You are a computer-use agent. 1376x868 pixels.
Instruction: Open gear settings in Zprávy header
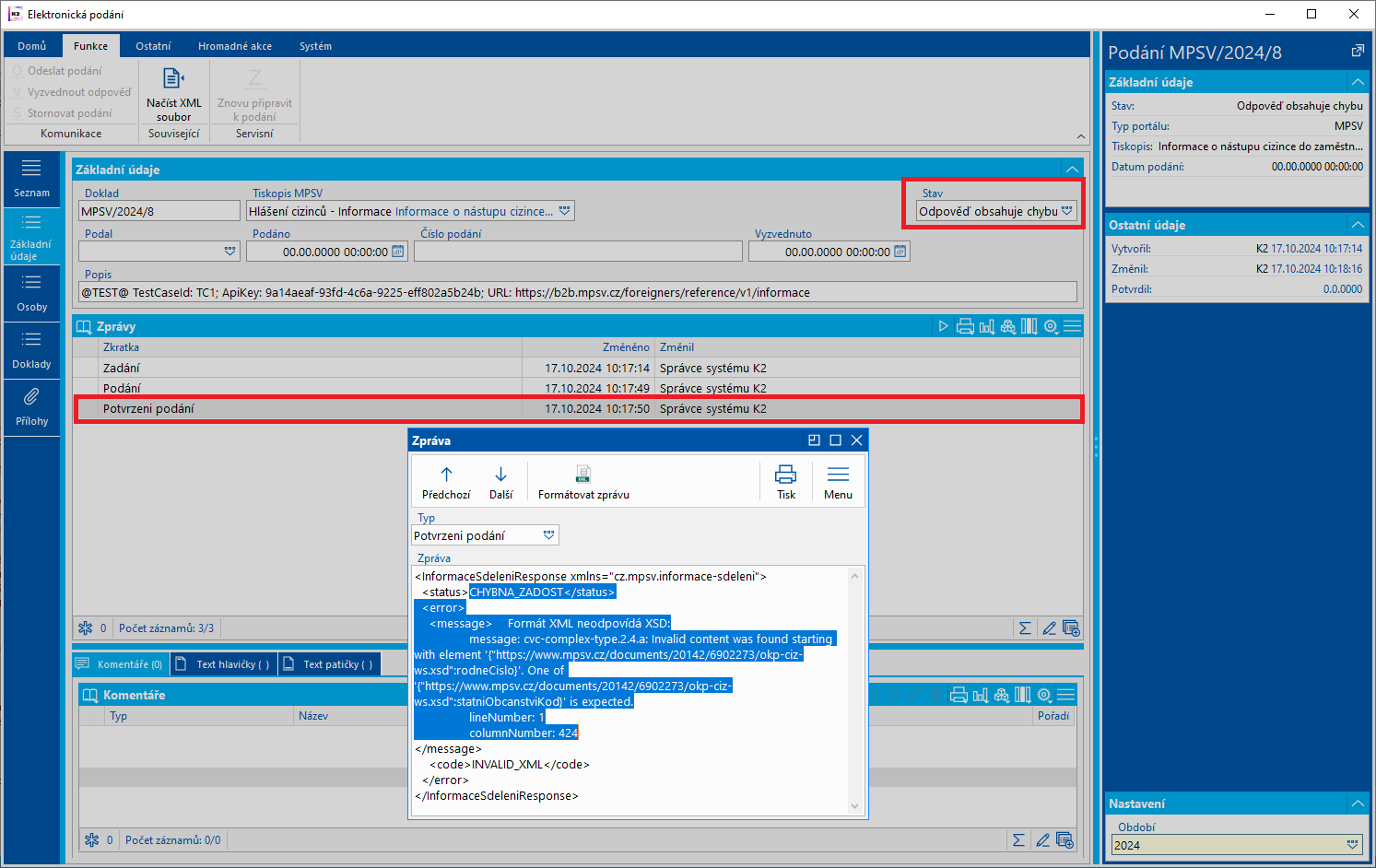[x=1051, y=326]
